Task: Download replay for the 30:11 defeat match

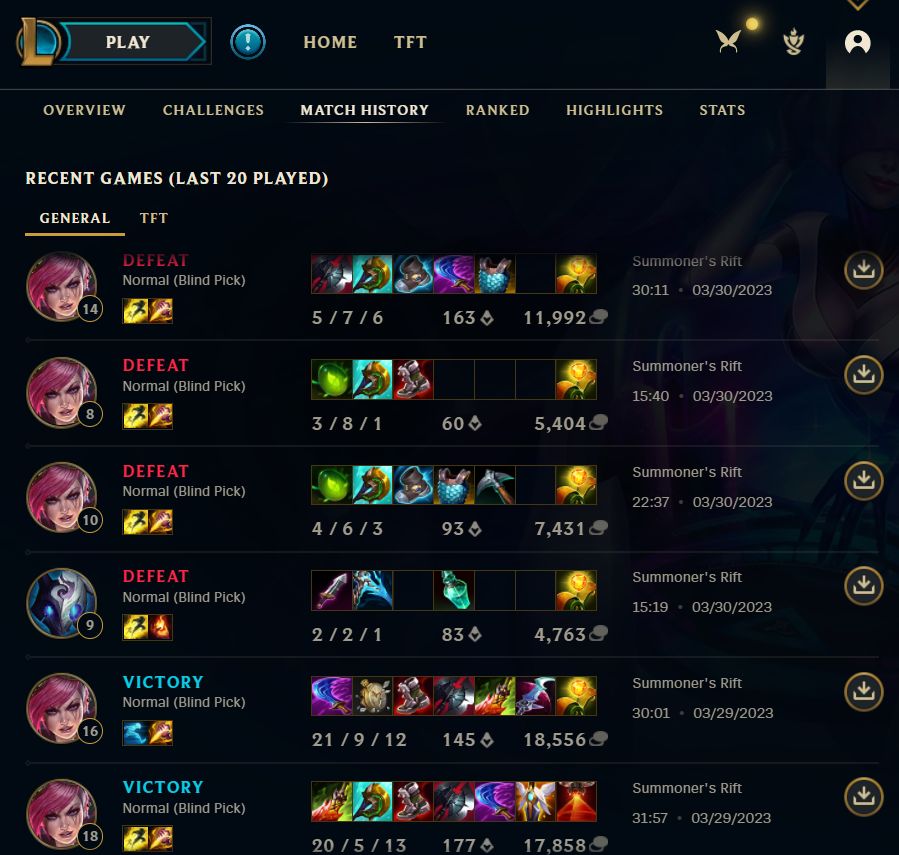Action: 863,269
